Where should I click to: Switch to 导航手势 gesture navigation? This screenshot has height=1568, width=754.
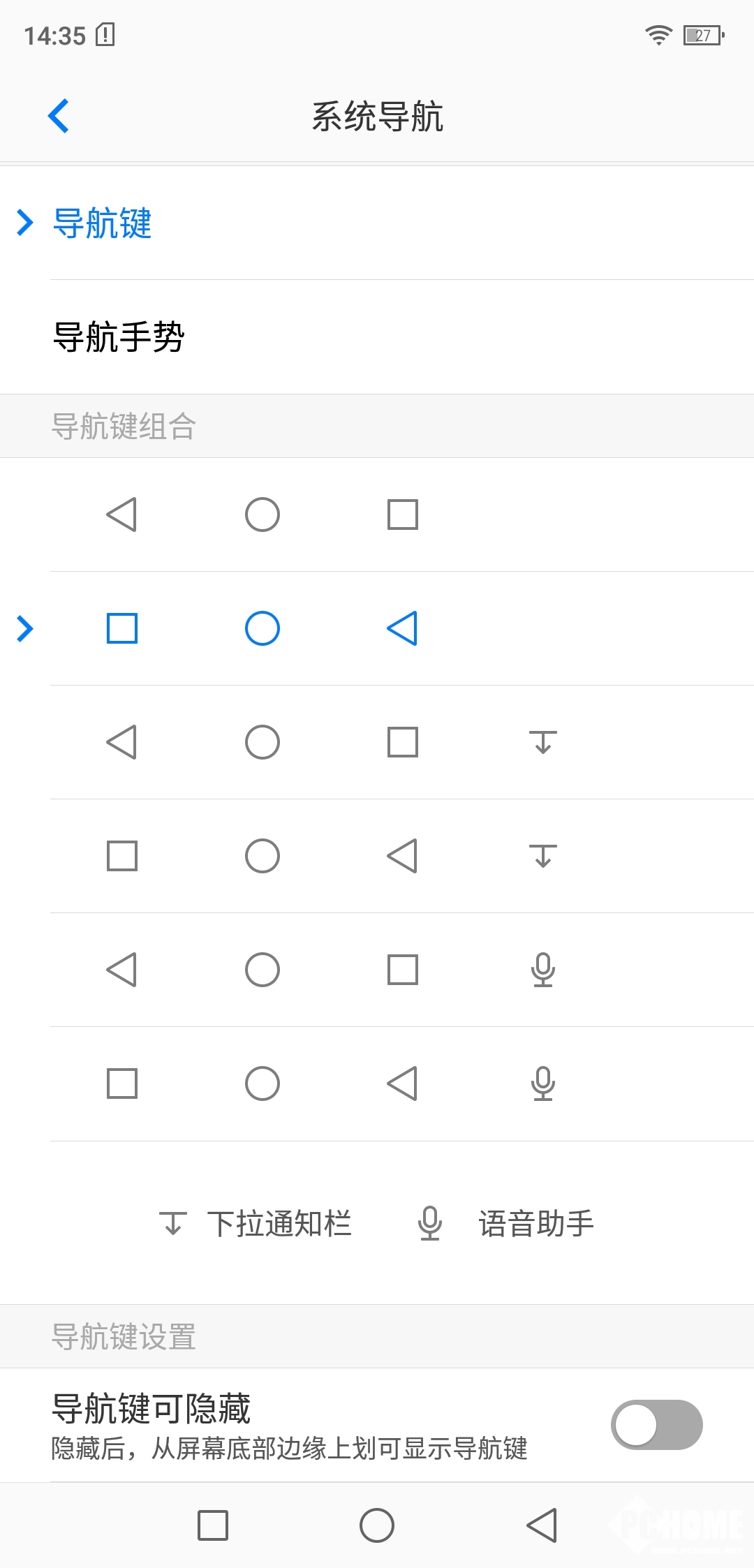119,337
